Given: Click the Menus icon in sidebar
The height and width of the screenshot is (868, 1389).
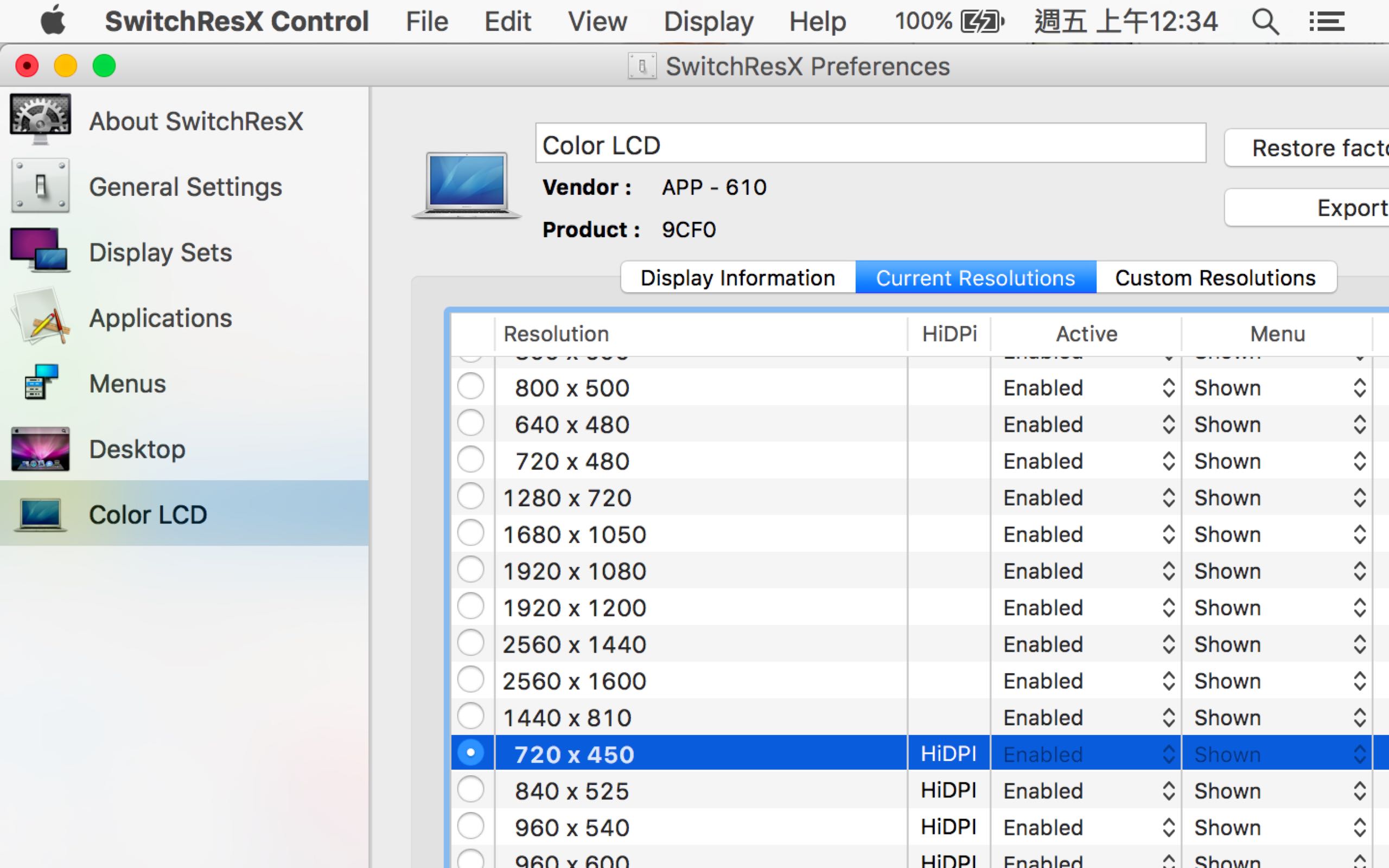Looking at the screenshot, I should [x=41, y=382].
